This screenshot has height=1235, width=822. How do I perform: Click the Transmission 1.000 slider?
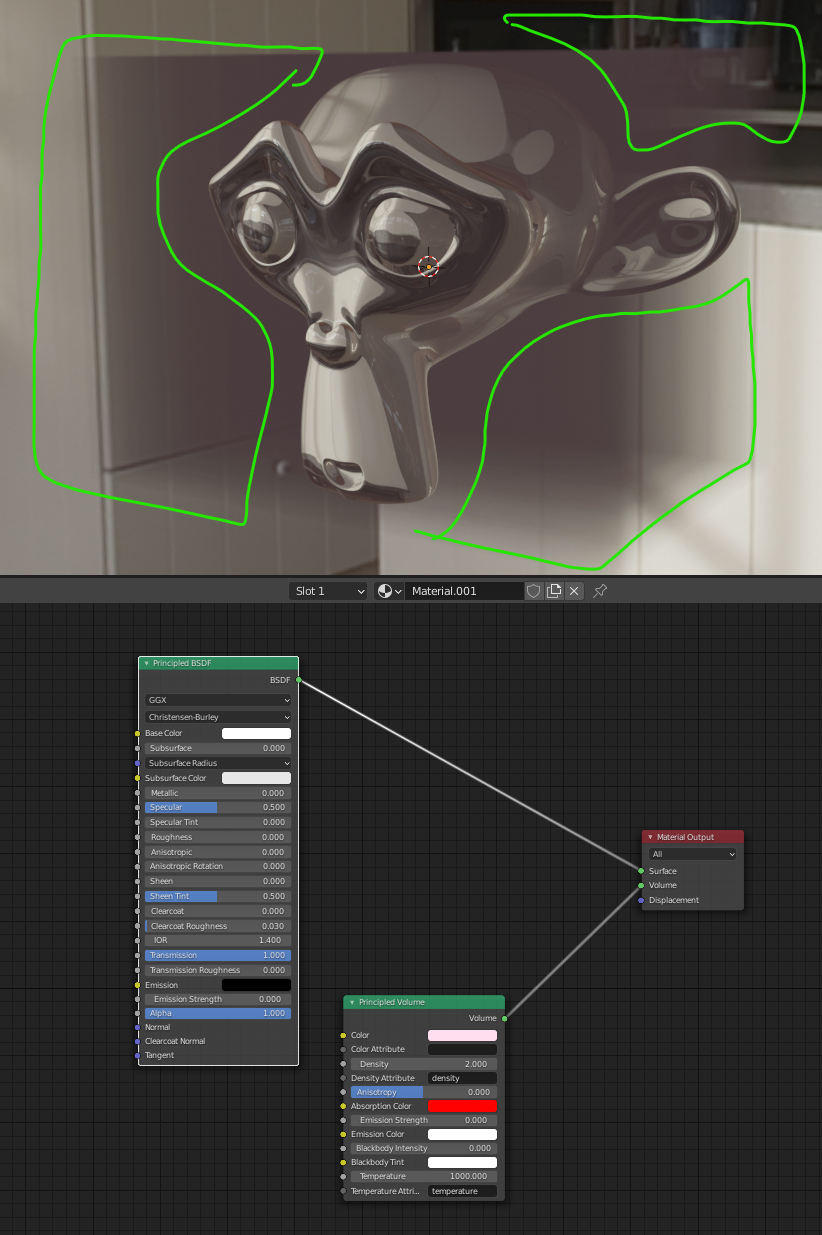pos(218,955)
